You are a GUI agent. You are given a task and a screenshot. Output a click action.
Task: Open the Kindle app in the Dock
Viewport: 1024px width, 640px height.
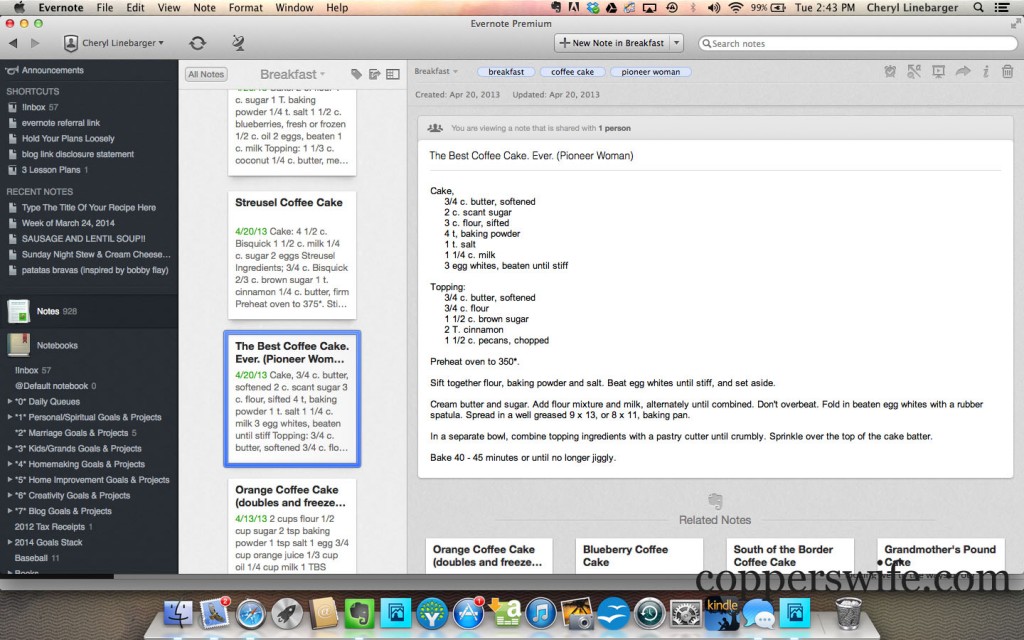coord(722,613)
